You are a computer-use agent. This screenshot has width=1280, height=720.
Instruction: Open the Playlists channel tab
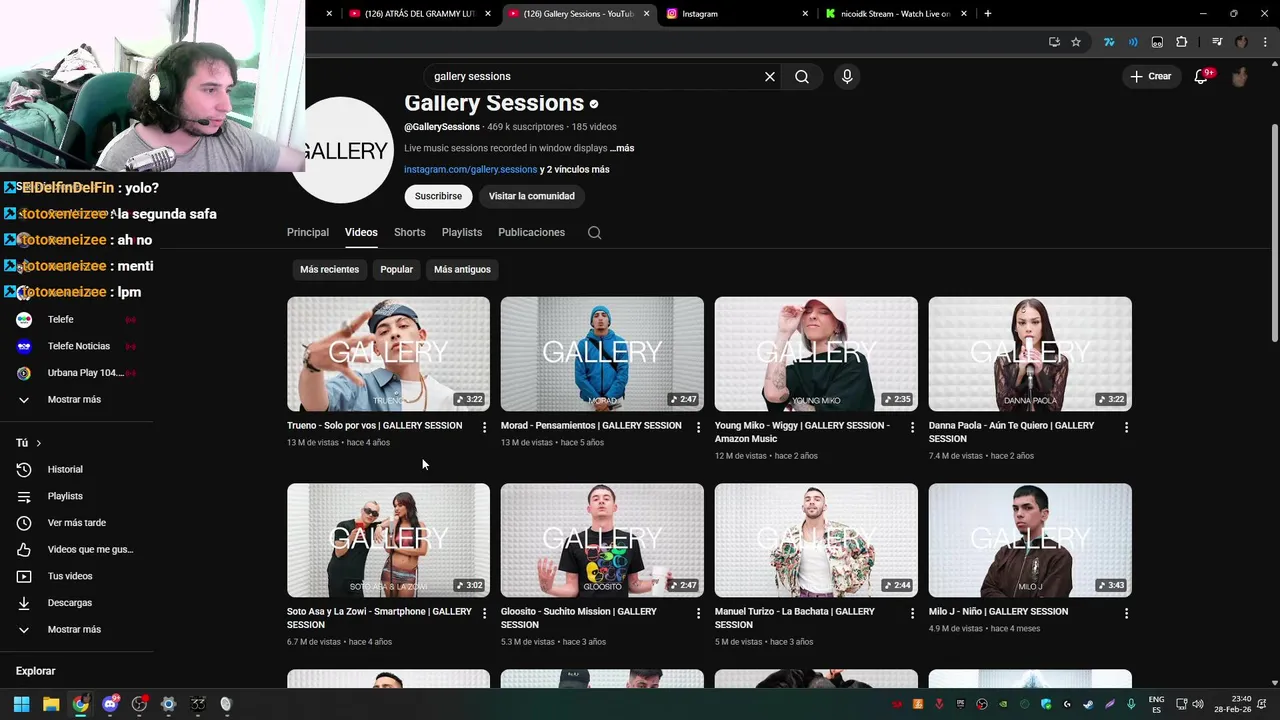(x=462, y=232)
